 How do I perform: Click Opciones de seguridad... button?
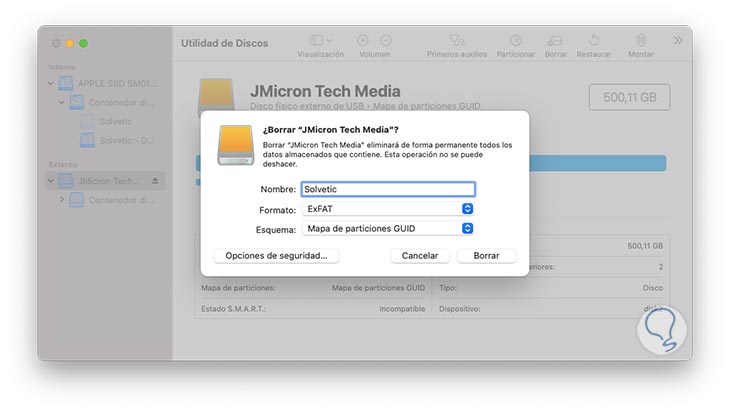[276, 256]
